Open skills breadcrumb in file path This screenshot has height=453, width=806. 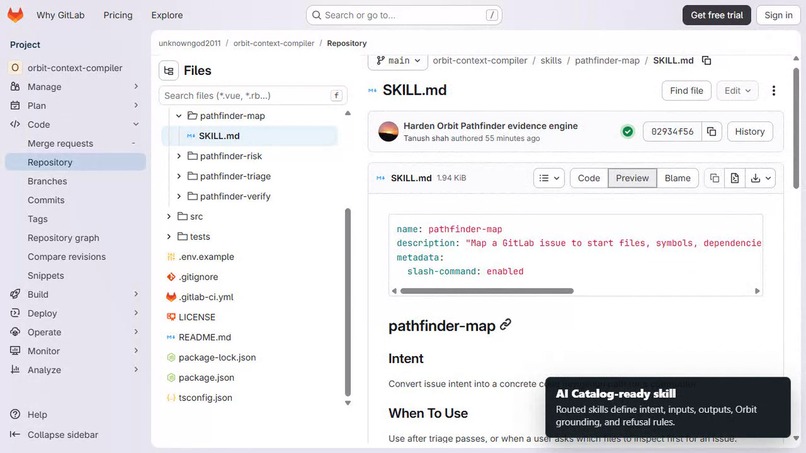click(551, 61)
